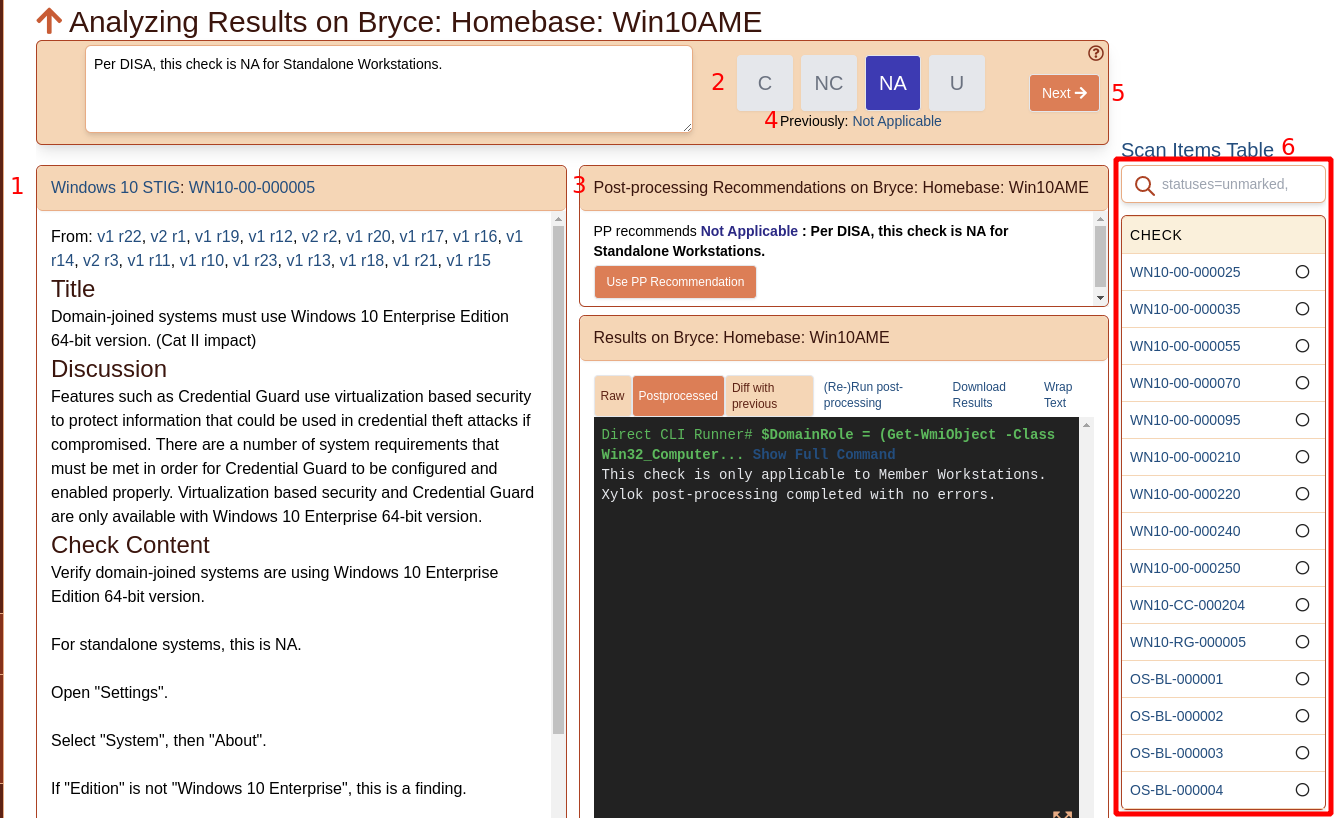1337x818 pixels.
Task: Select radio for WN10-00-000070
Action: (1302, 382)
